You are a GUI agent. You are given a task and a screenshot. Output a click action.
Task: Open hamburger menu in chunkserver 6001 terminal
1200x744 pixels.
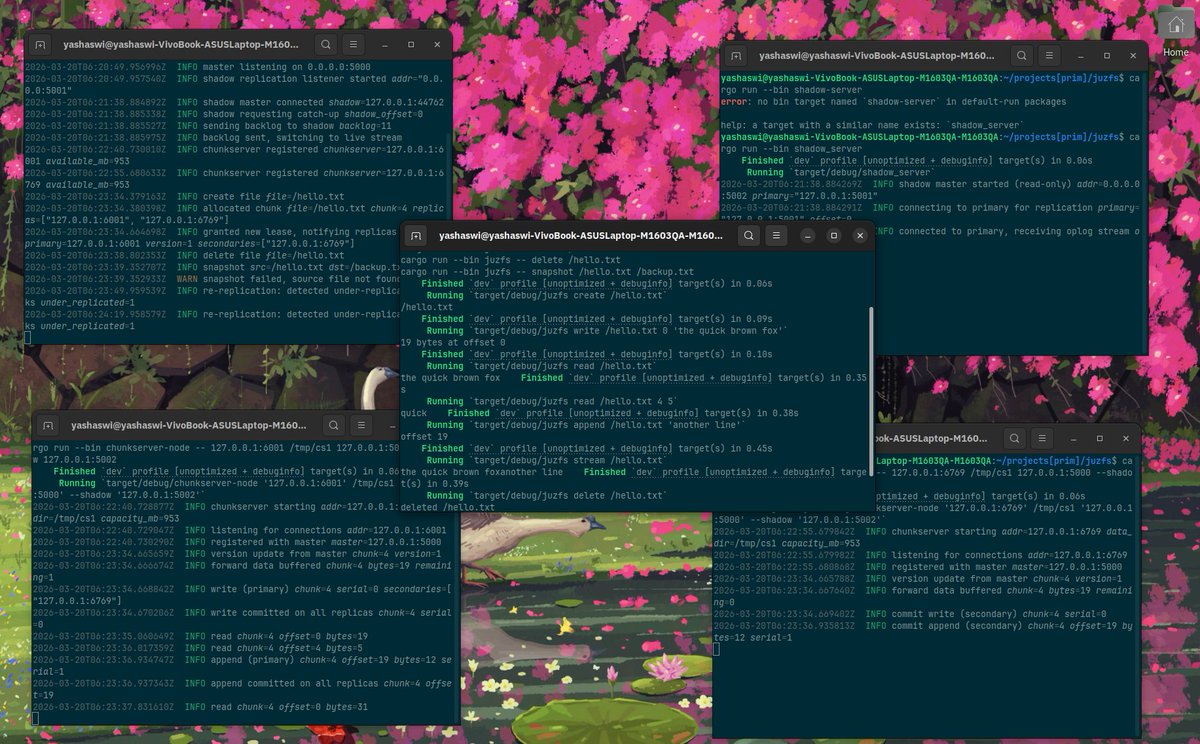pos(362,425)
